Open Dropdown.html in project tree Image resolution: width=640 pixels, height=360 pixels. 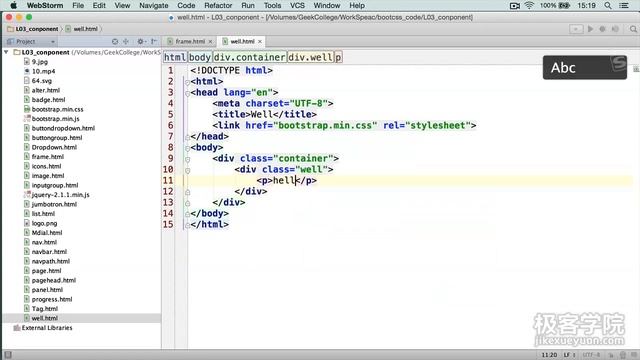coord(54,147)
